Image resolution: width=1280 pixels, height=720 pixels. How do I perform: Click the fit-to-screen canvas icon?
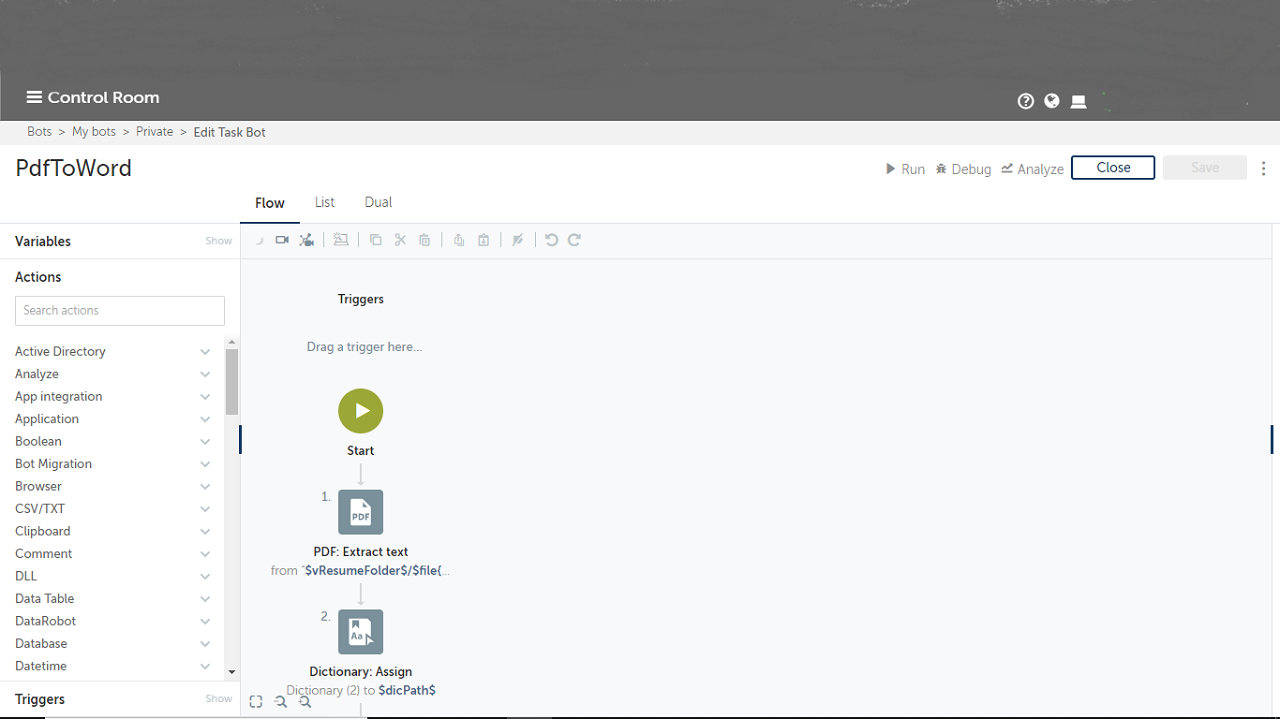256,702
